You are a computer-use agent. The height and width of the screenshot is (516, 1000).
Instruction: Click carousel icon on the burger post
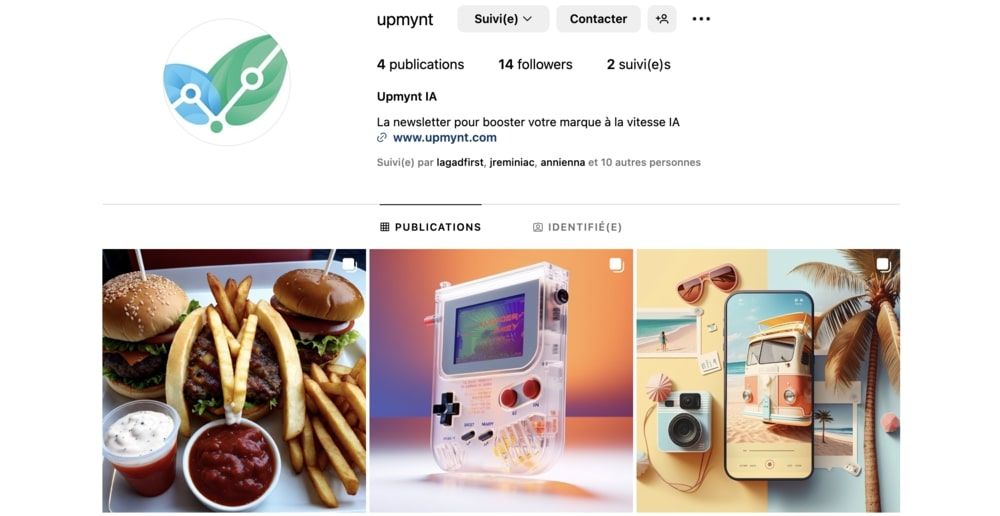click(x=349, y=265)
